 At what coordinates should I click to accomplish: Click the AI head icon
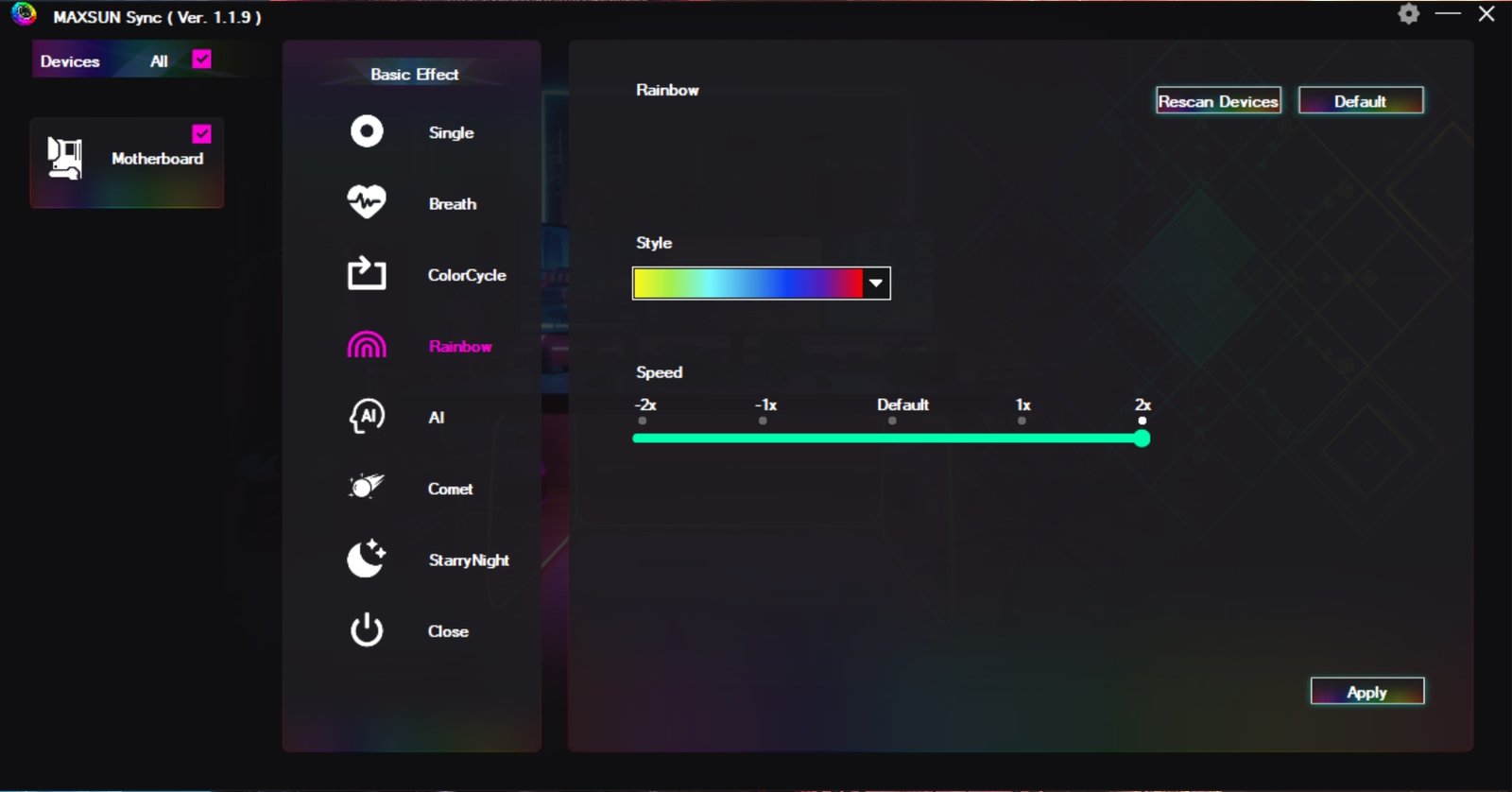367,416
